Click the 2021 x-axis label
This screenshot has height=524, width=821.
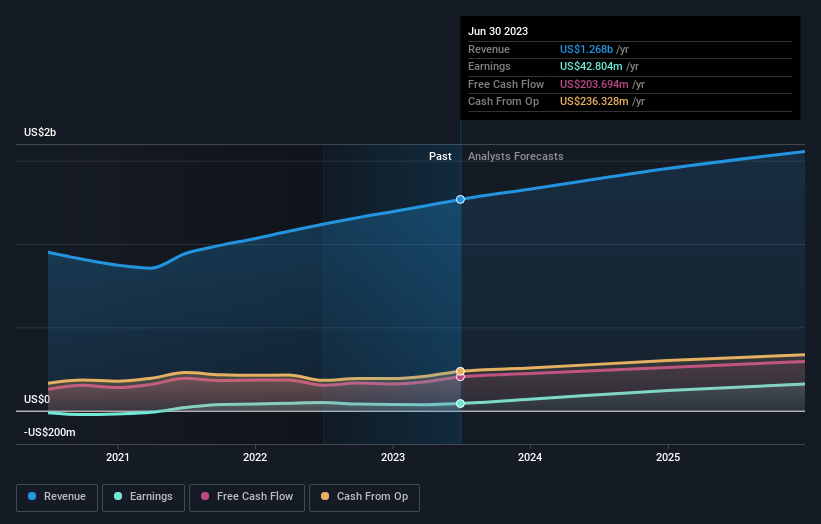(118, 457)
